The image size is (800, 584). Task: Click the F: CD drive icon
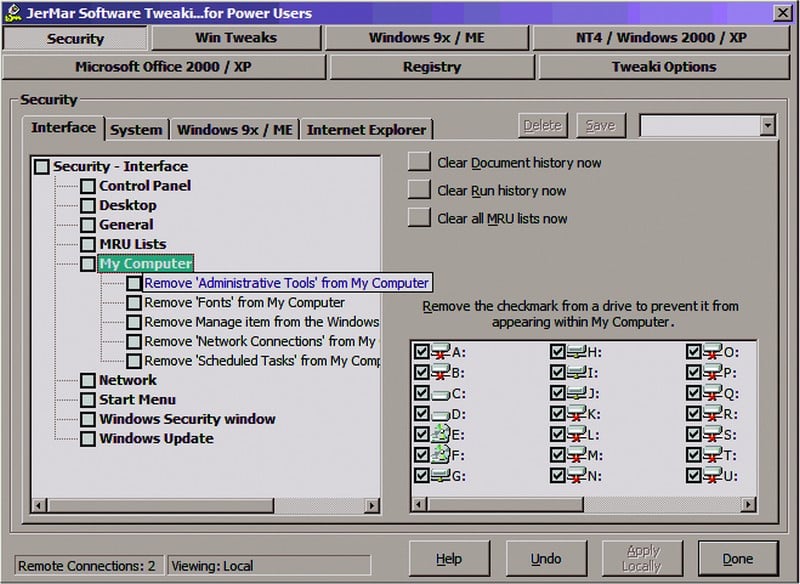pos(440,455)
